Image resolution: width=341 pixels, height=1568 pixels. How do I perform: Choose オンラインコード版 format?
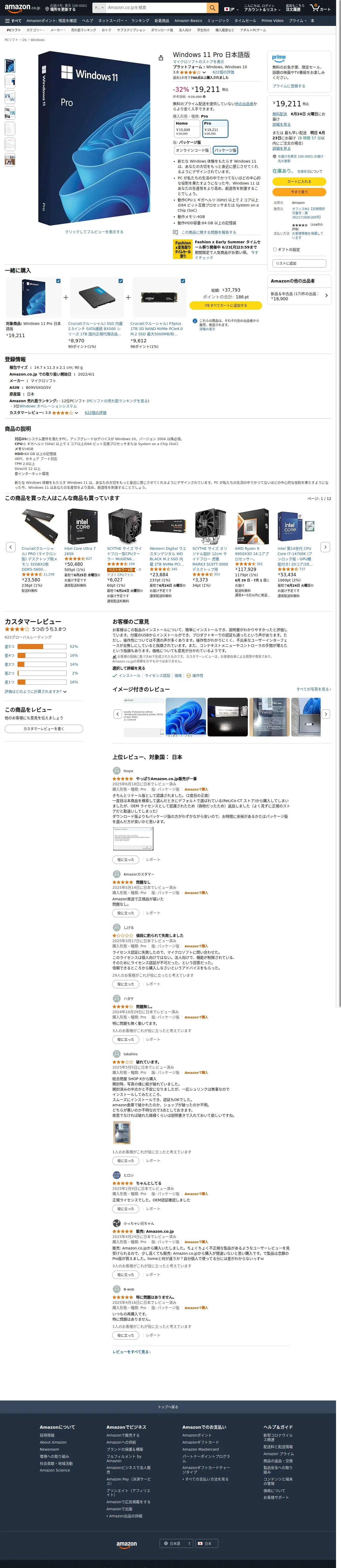pos(192,150)
